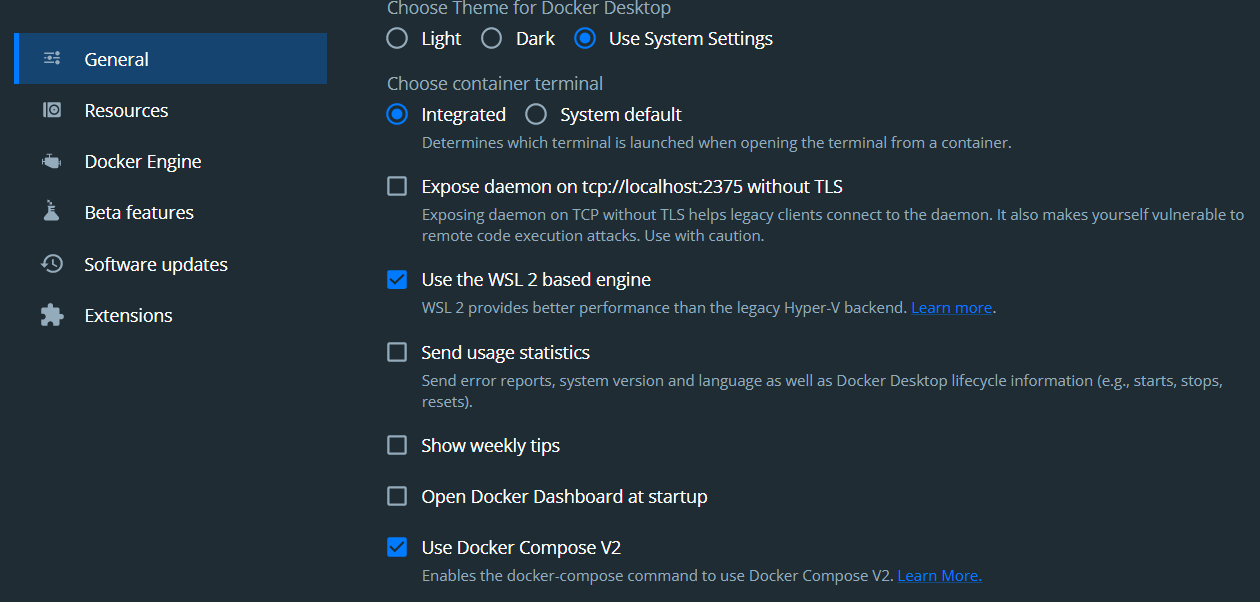Choose System default container terminal
Image resolution: width=1260 pixels, height=602 pixels.
coord(536,114)
